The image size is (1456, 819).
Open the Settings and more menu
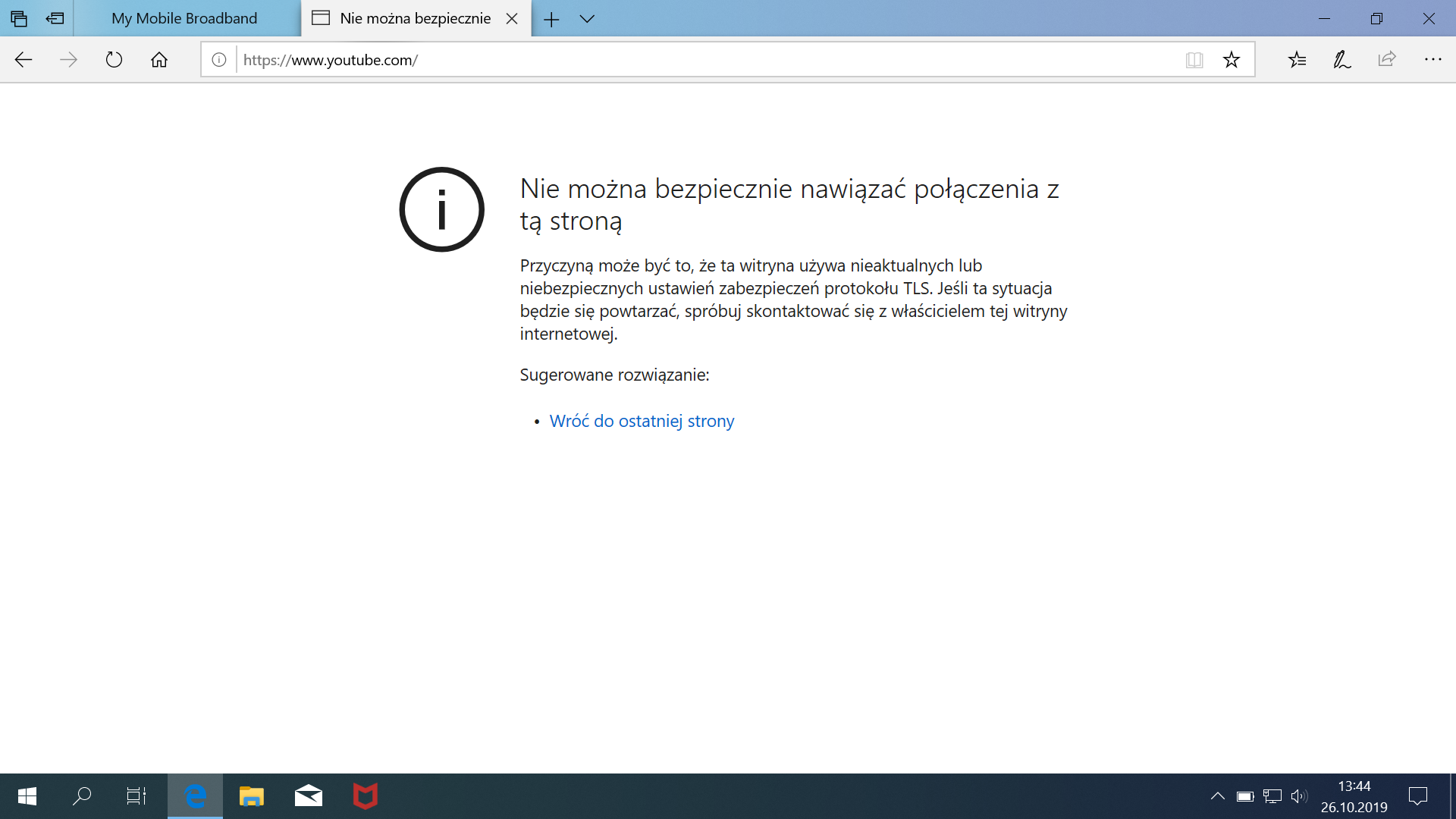click(1433, 59)
